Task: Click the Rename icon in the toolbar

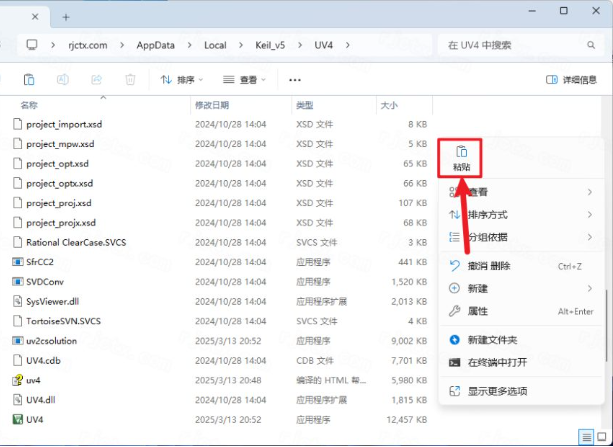Action: 63,79
